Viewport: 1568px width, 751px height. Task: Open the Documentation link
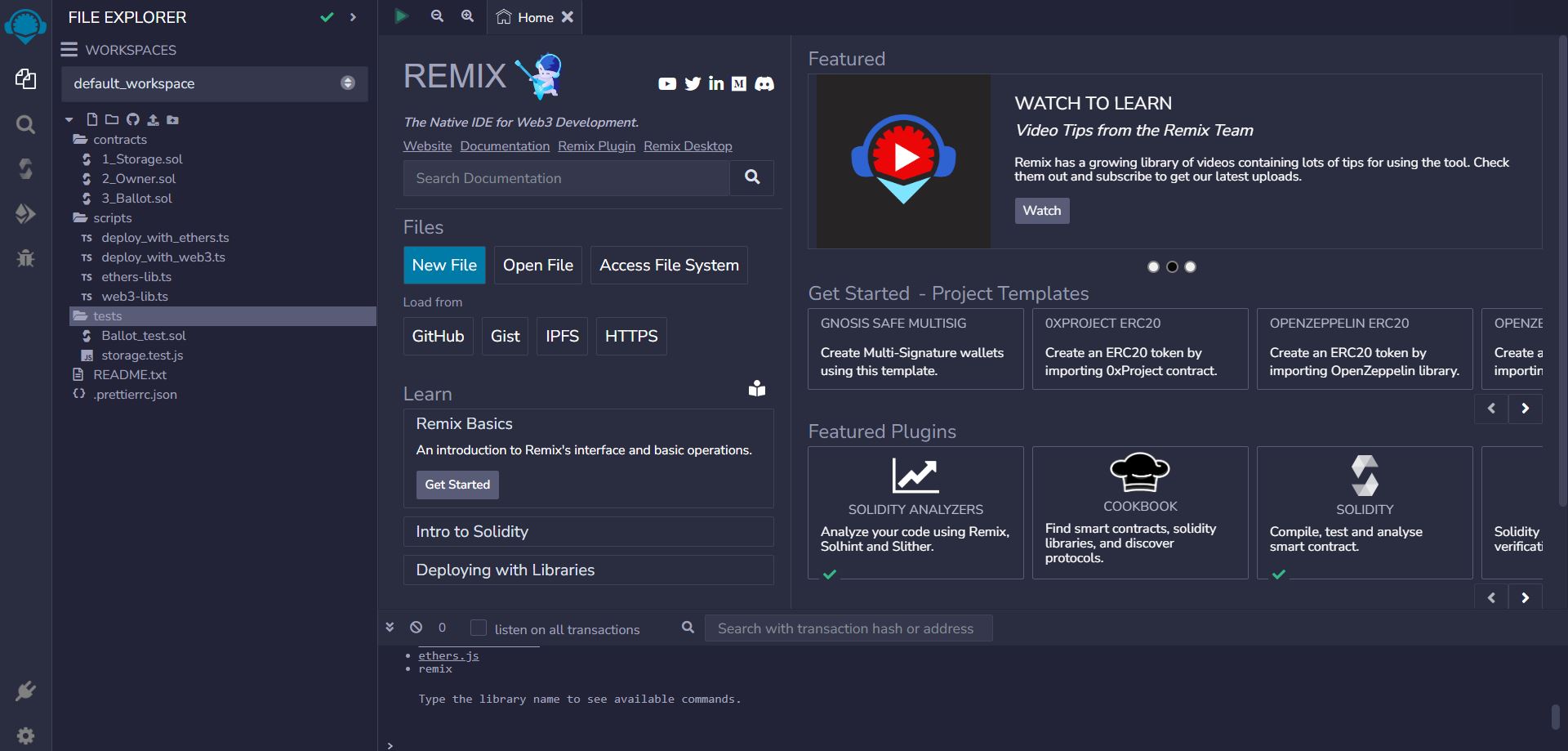tap(505, 146)
